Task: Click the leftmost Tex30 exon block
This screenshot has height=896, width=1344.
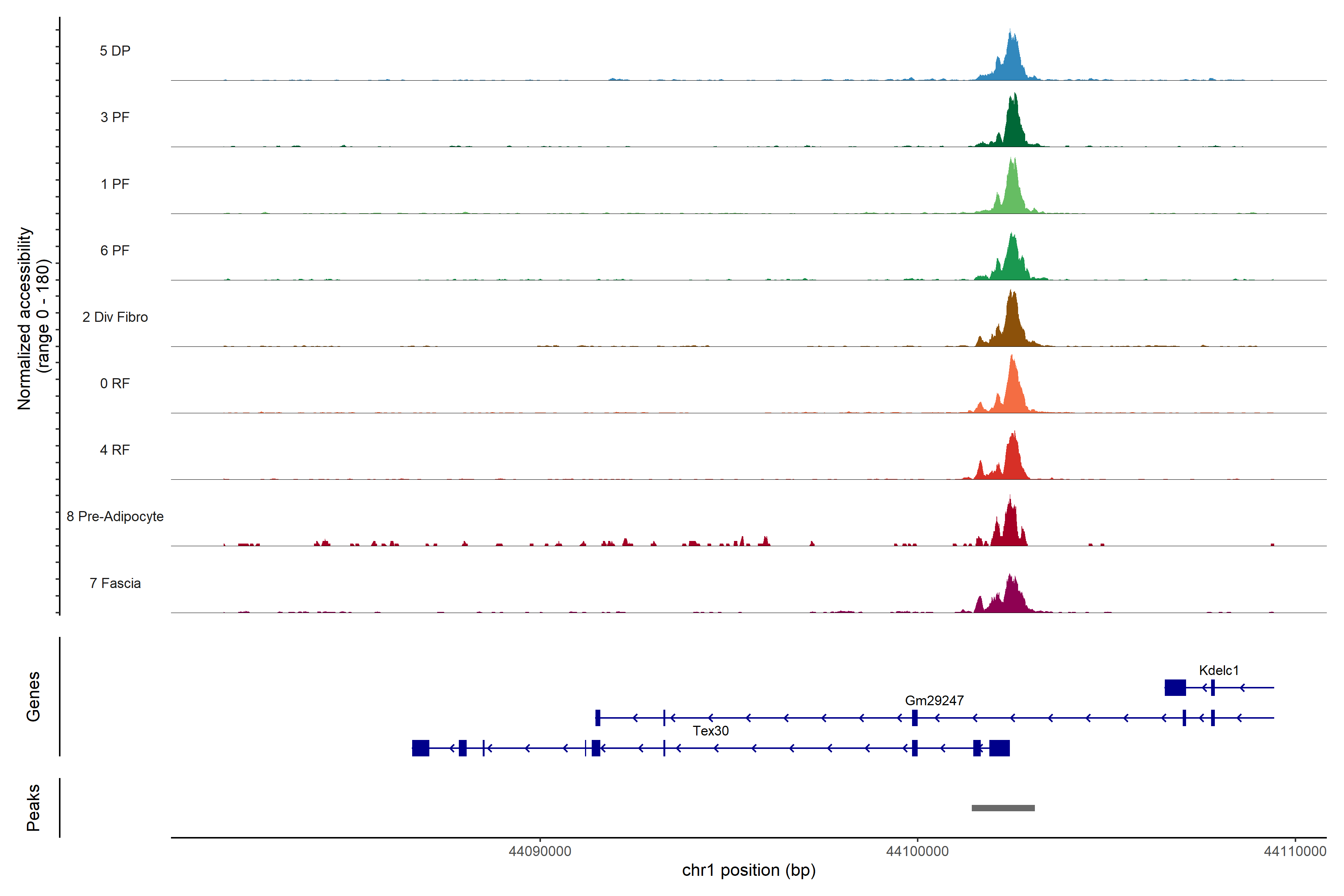Action: [x=421, y=748]
